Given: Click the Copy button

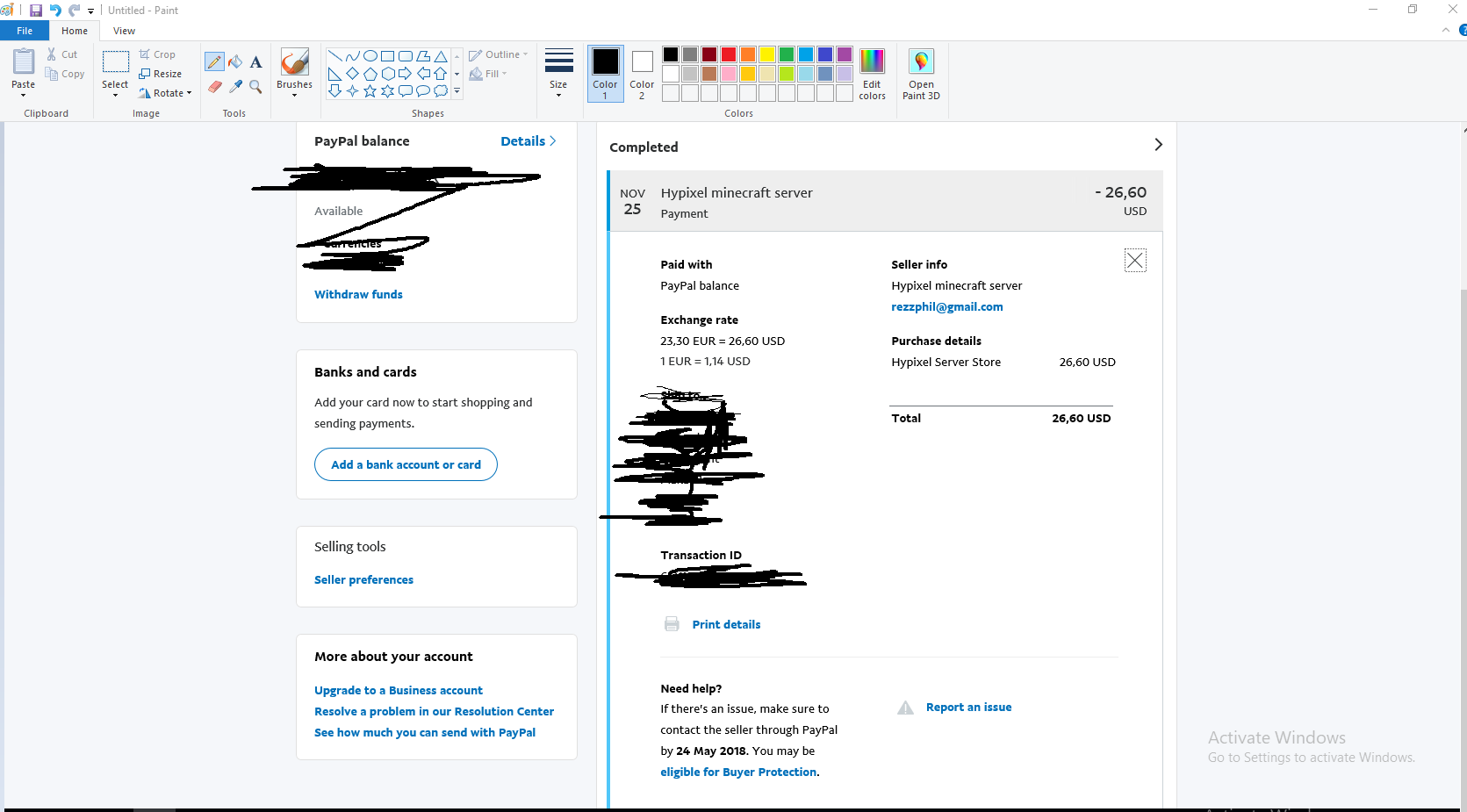Looking at the screenshot, I should click(x=66, y=74).
